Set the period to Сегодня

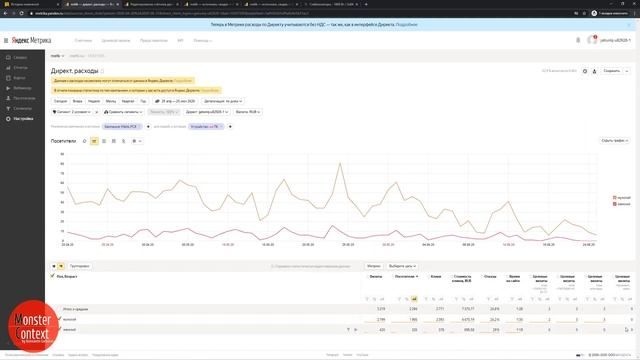(x=60, y=101)
